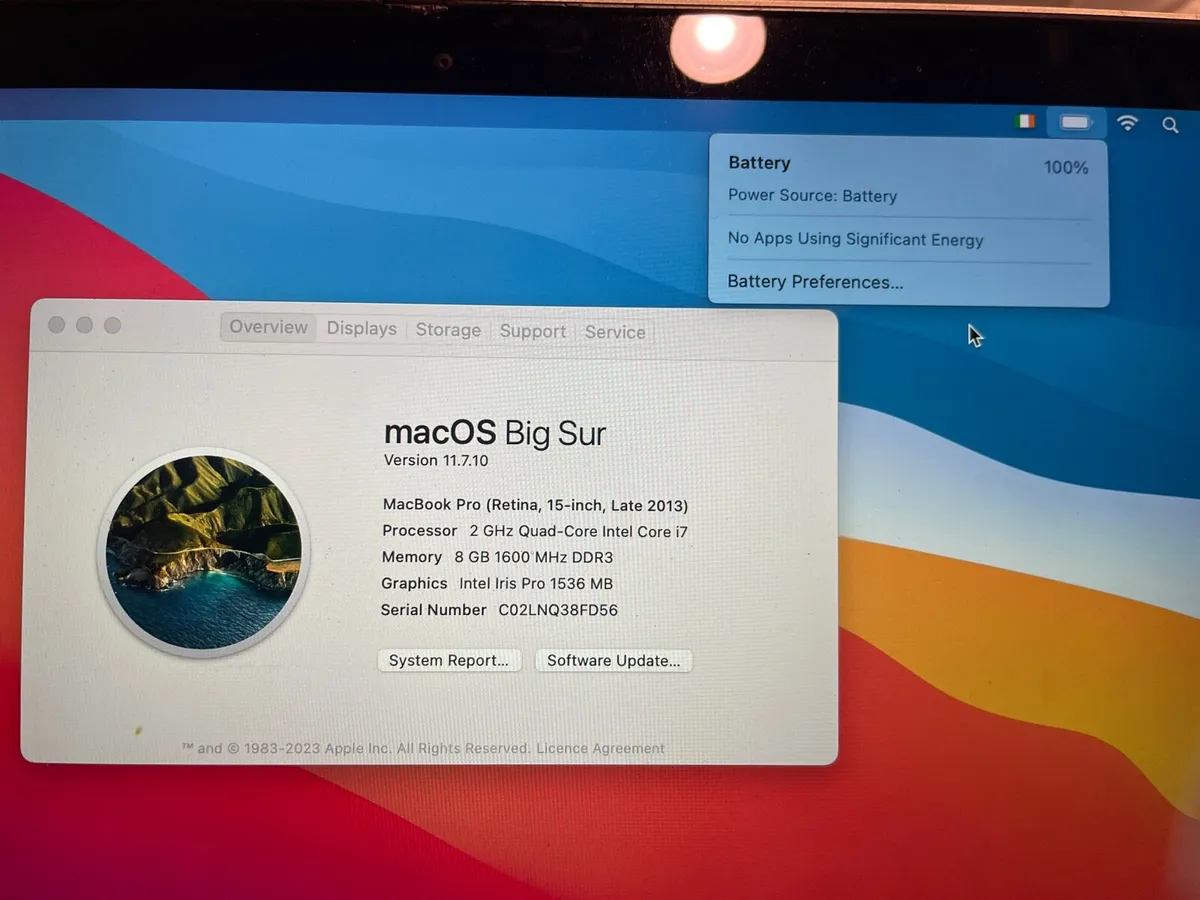
Task: Click the Software Update button
Action: (613, 660)
